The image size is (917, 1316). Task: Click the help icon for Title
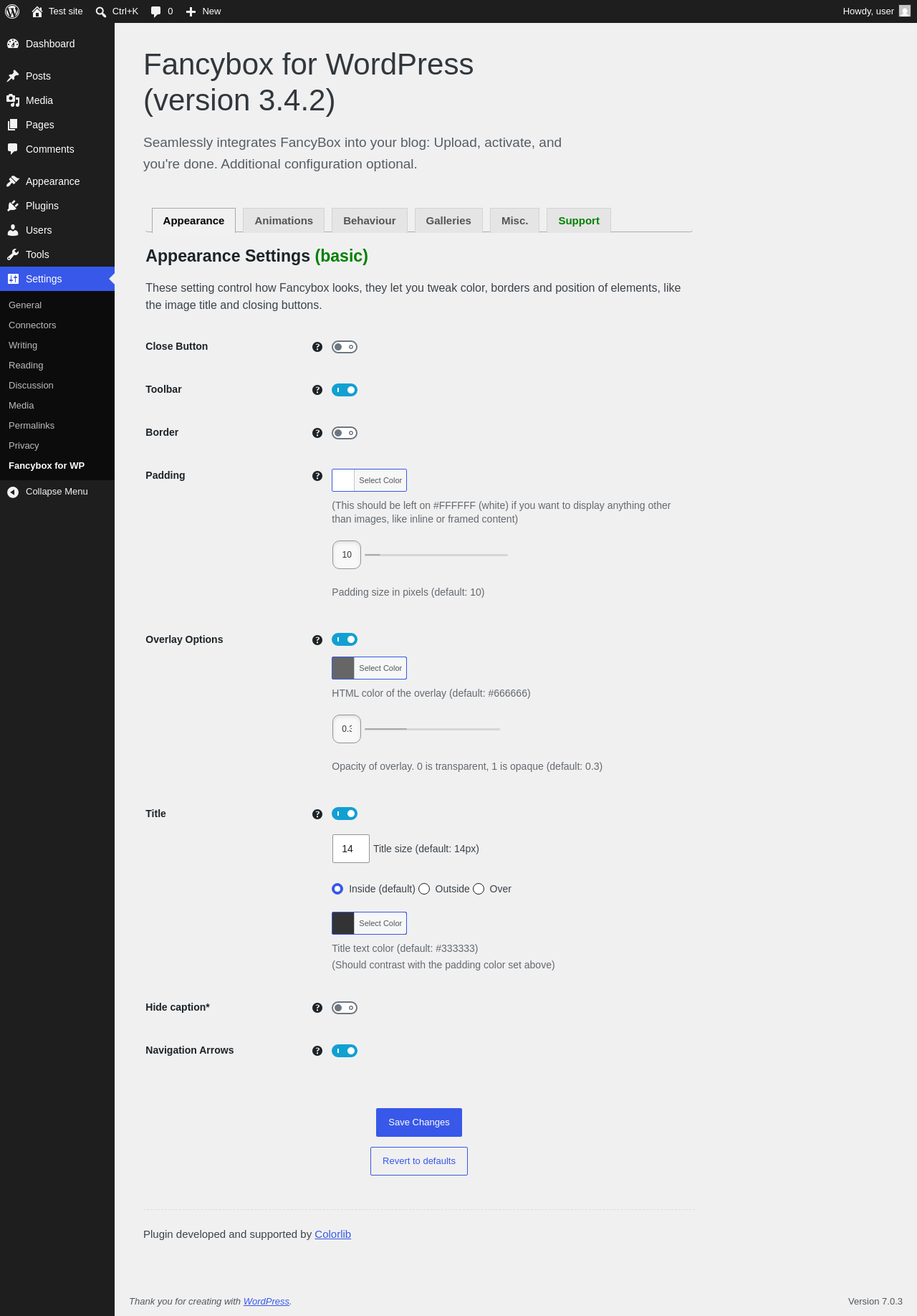click(317, 814)
